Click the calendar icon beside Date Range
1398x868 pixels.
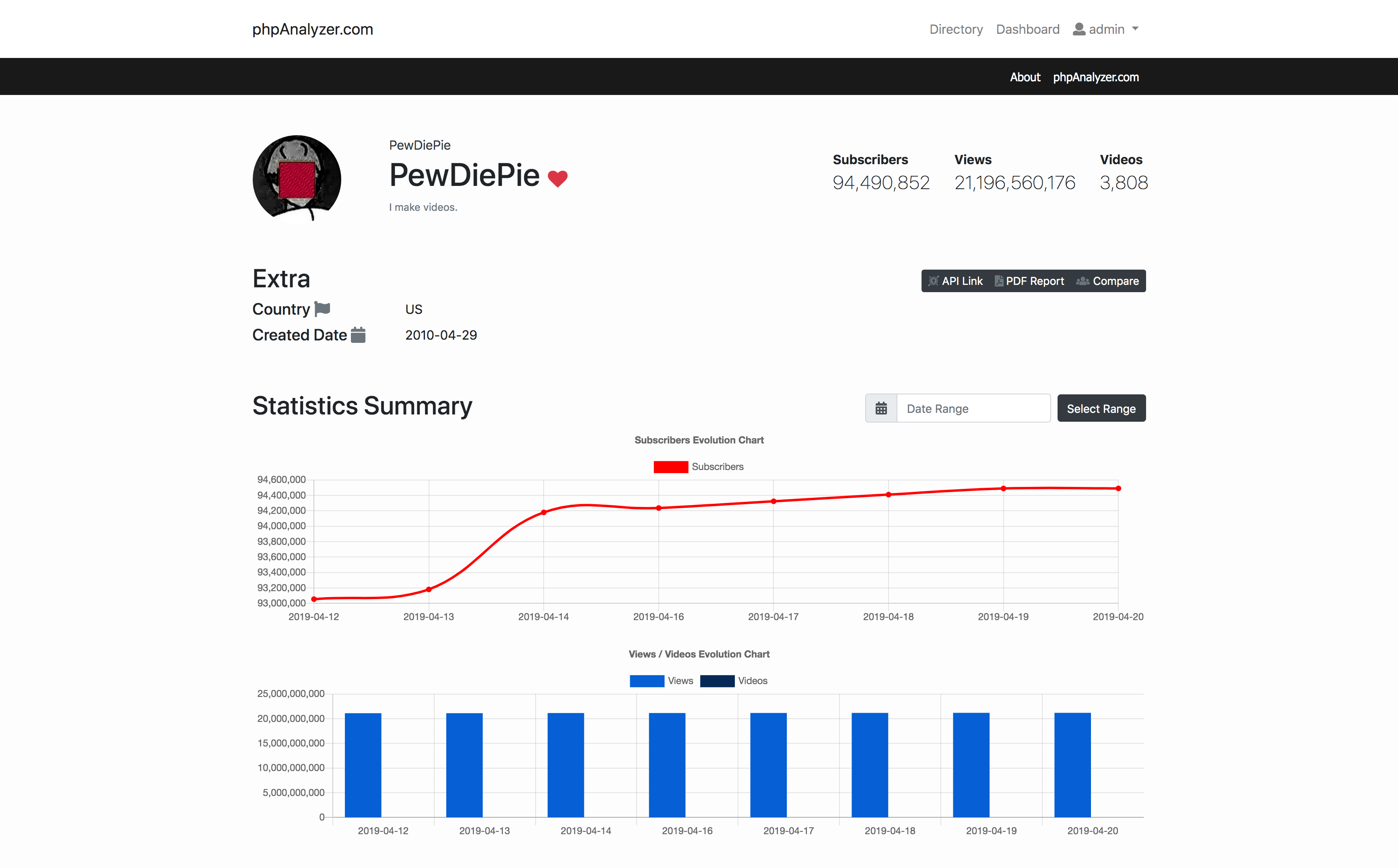coord(881,408)
